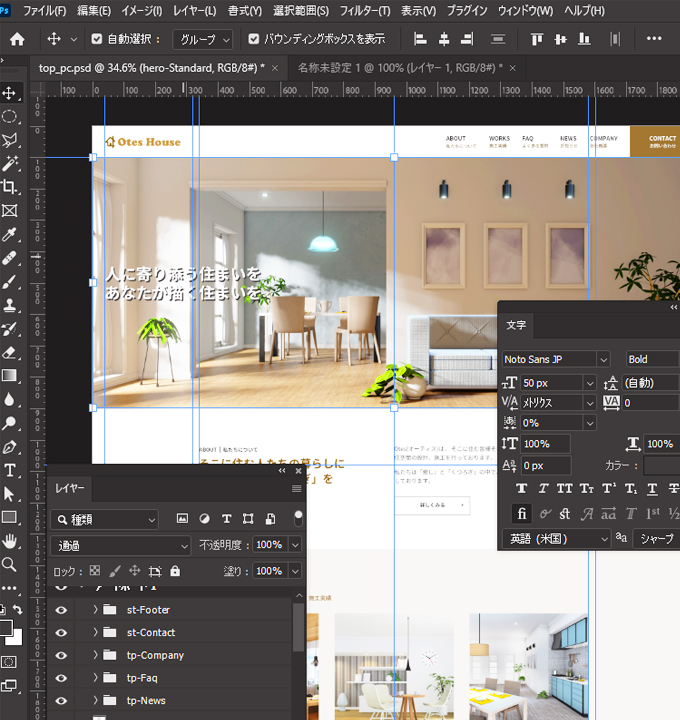Viewport: 680px width, 720px height.
Task: Align left edges in options bar
Action: click(420, 39)
